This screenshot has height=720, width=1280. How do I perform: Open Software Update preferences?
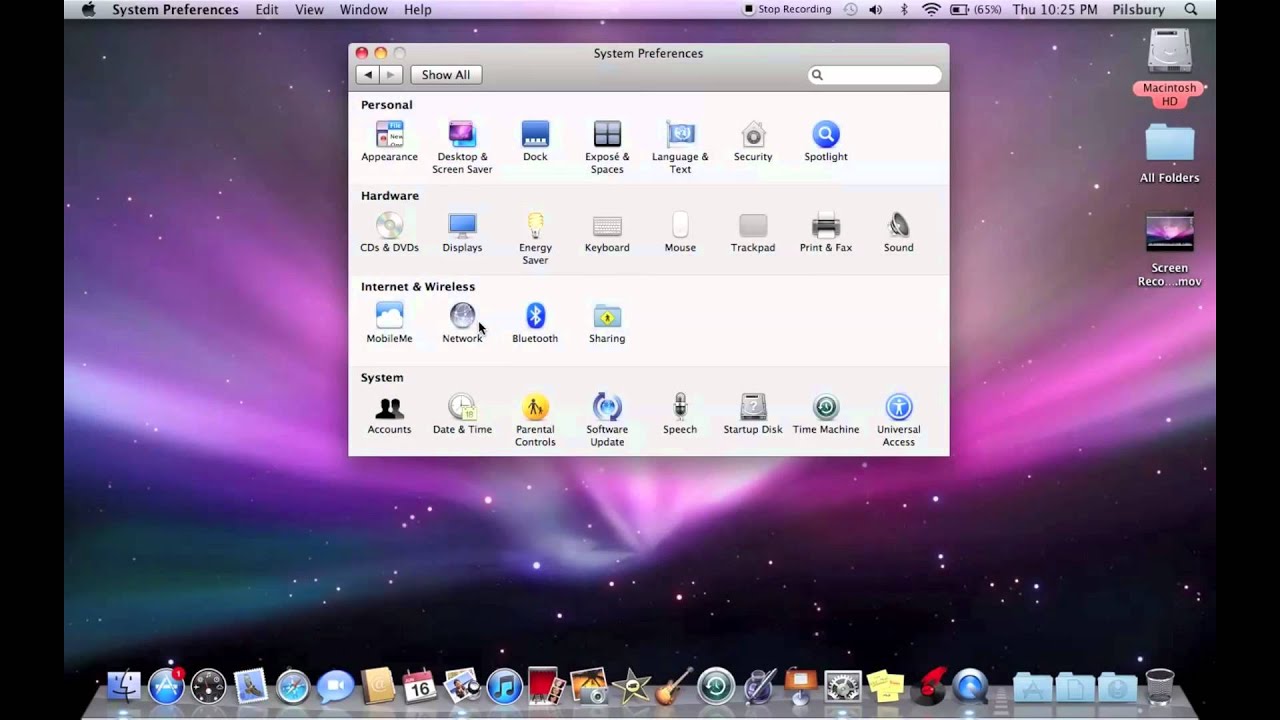click(x=607, y=420)
